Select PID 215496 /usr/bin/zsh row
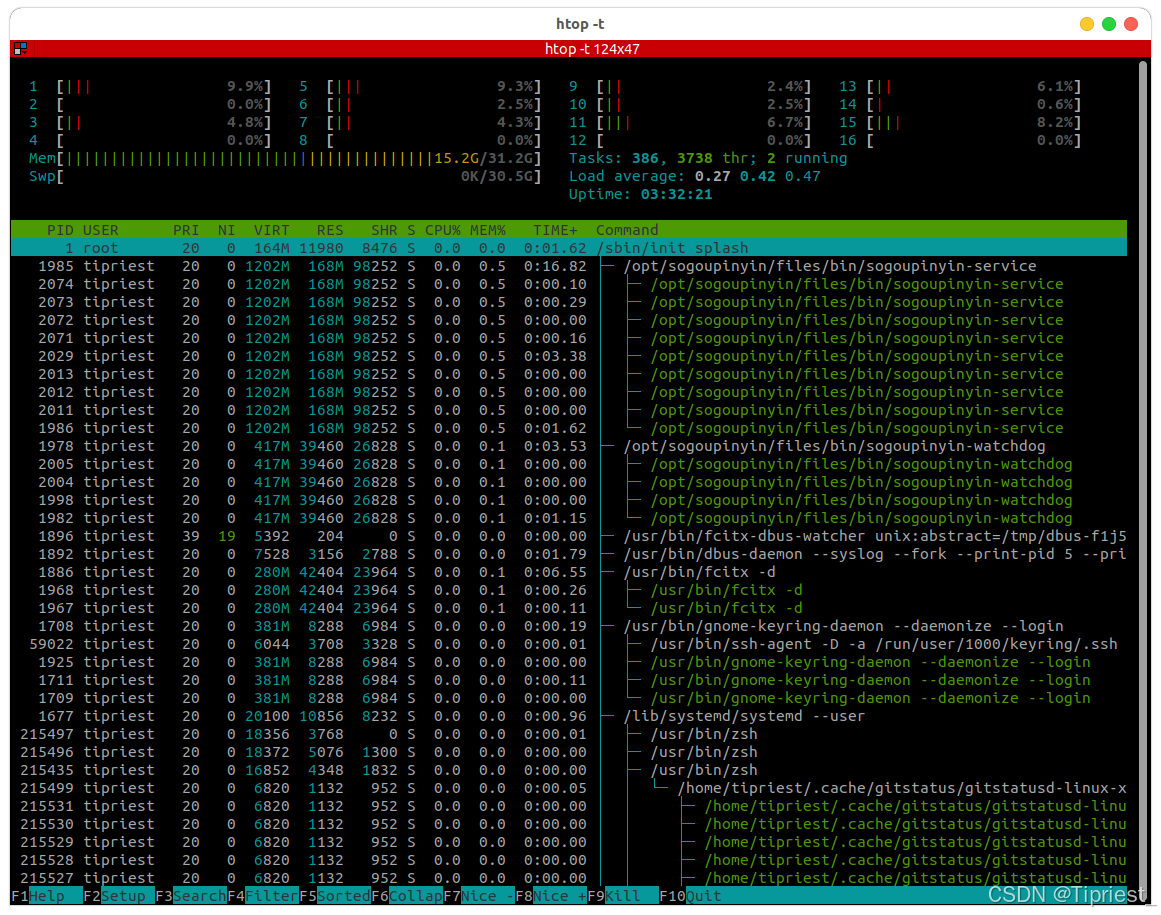This screenshot has width=1161, height=915. 569,752
